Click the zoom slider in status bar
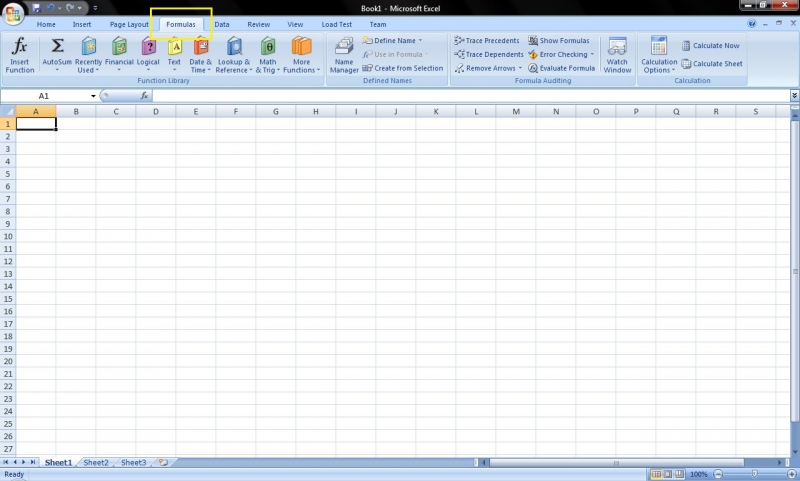The image size is (800, 481). tap(753, 474)
